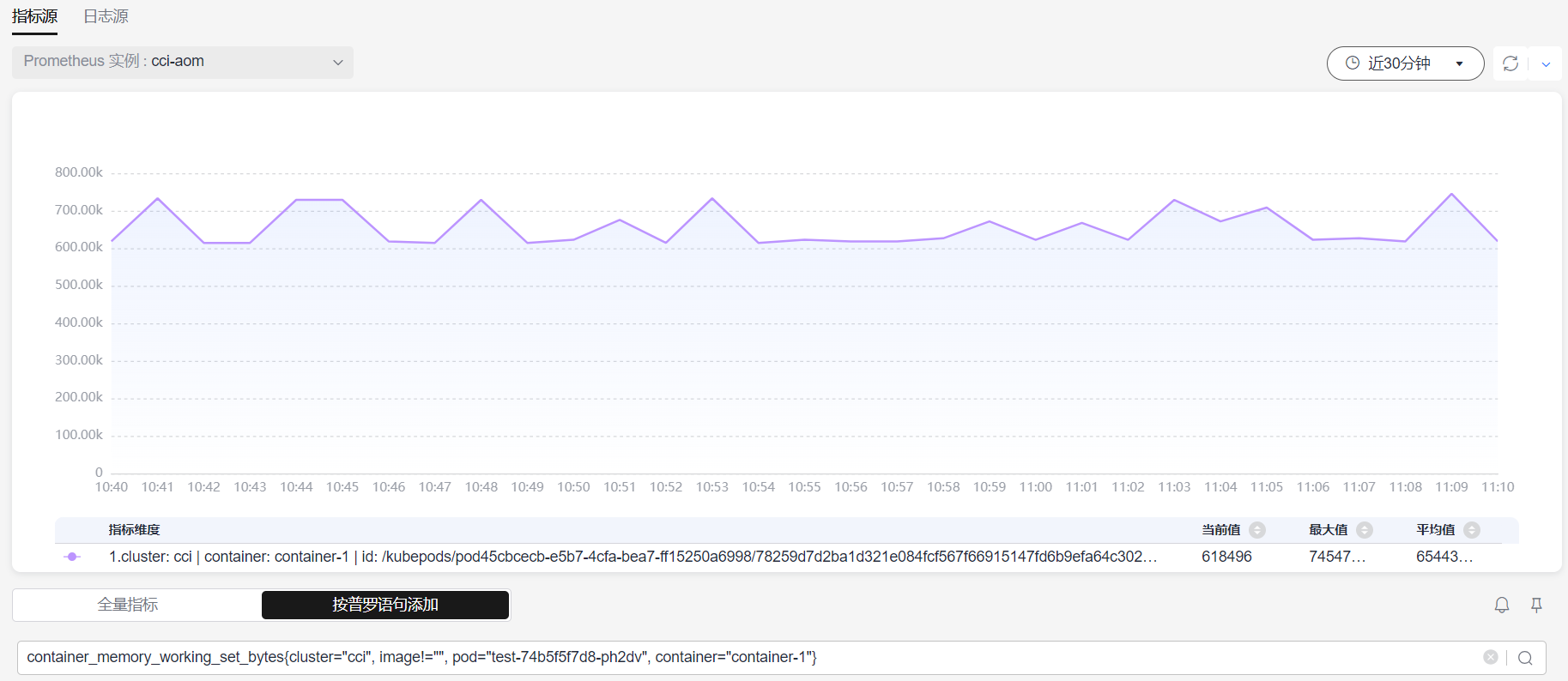The image size is (1568, 681).
Task: Click the truncated average value 65443…
Action: [1444, 557]
